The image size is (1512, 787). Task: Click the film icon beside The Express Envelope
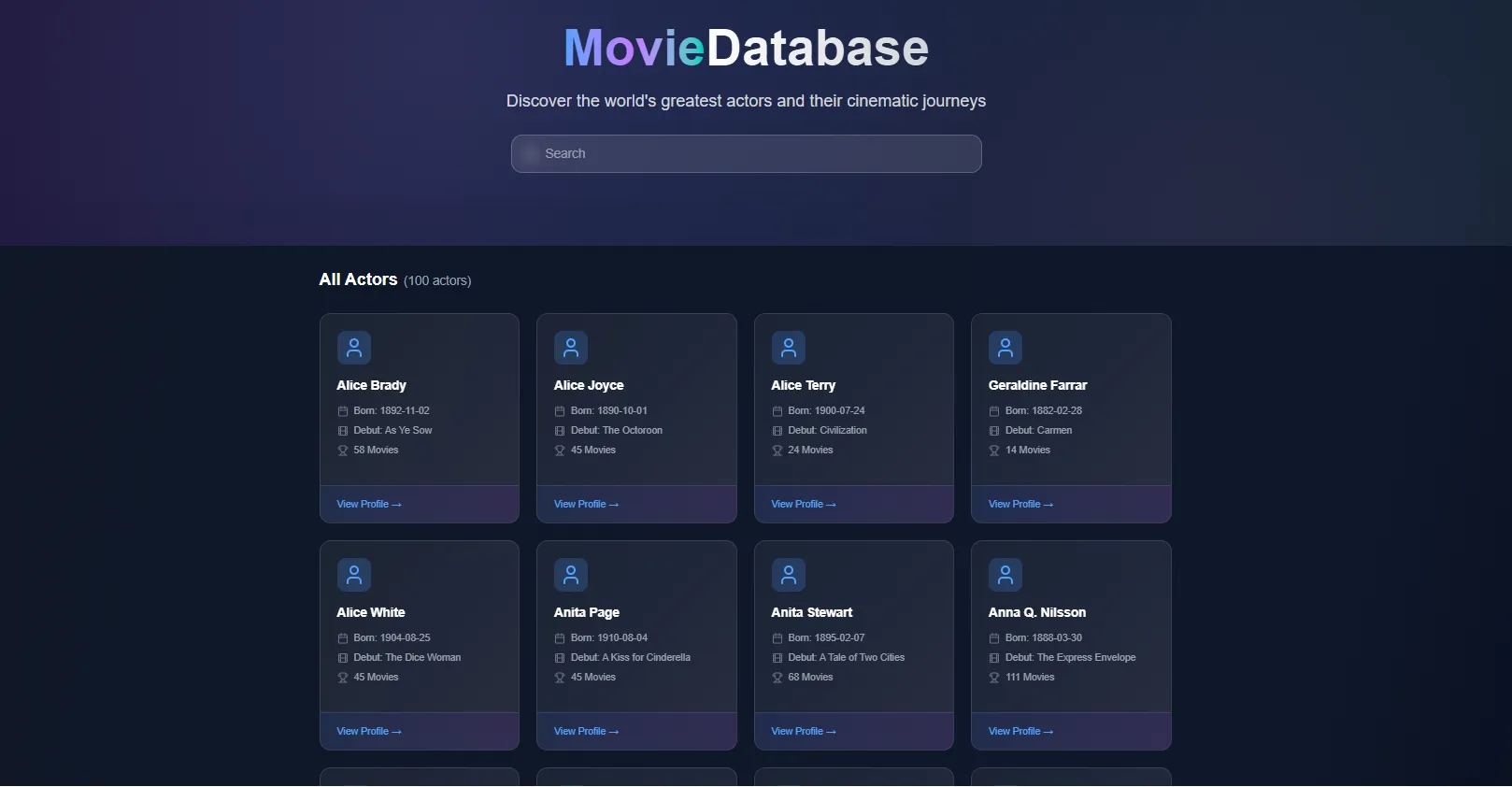point(994,658)
